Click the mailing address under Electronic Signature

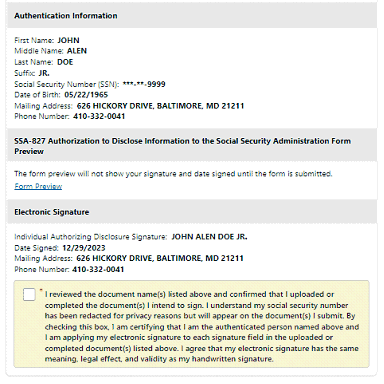(x=160, y=258)
